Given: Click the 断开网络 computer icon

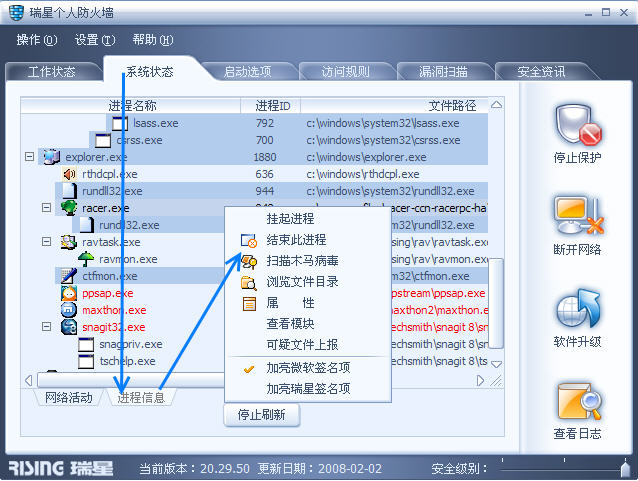Looking at the screenshot, I should coord(578,216).
